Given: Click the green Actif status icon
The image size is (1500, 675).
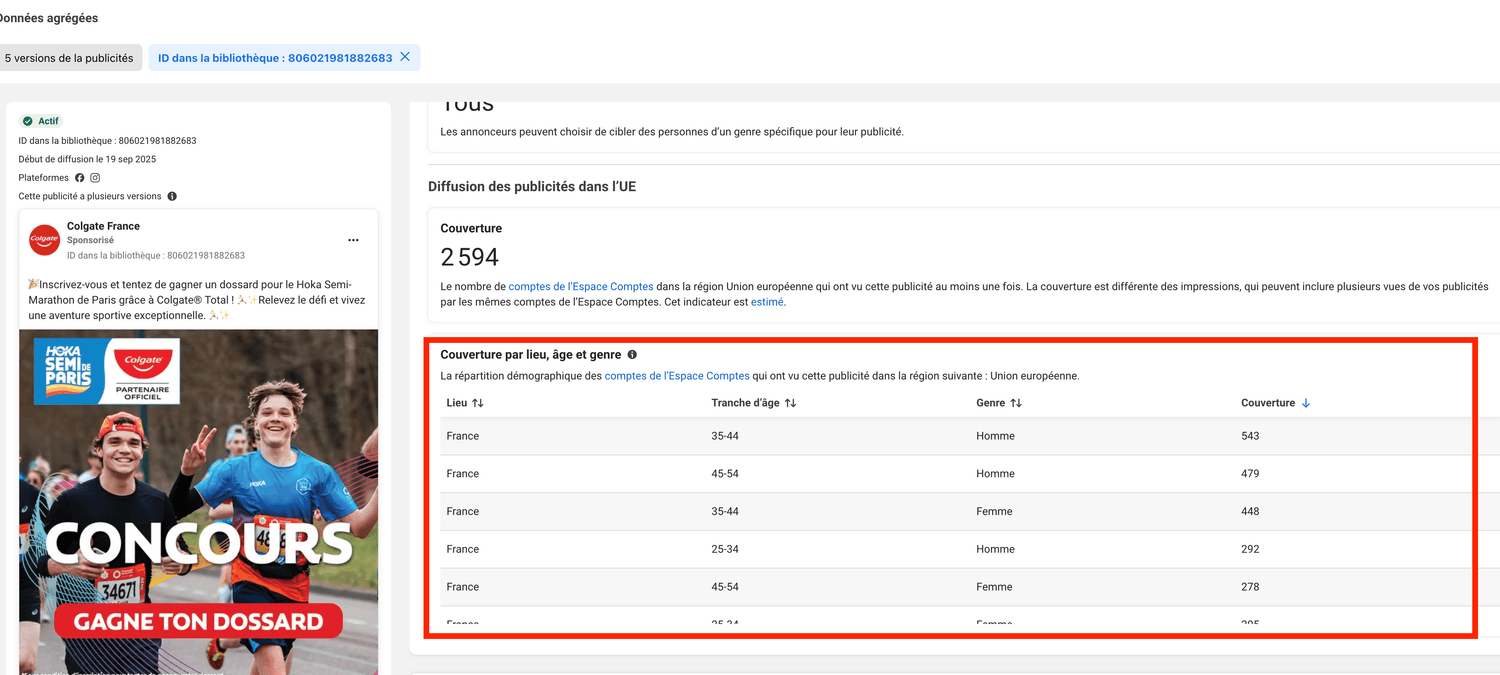Looking at the screenshot, I should (x=28, y=121).
